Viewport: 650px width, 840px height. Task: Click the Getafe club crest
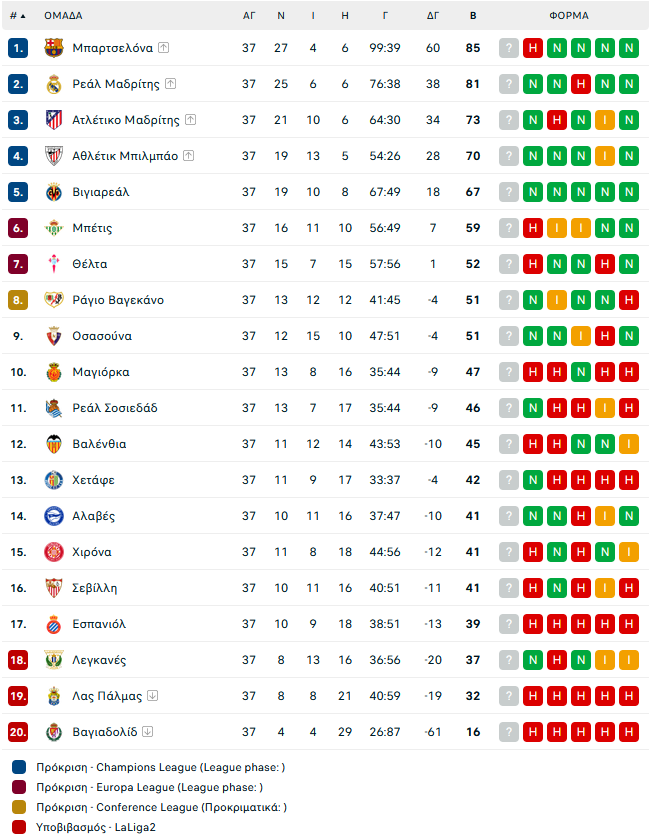(x=54, y=480)
